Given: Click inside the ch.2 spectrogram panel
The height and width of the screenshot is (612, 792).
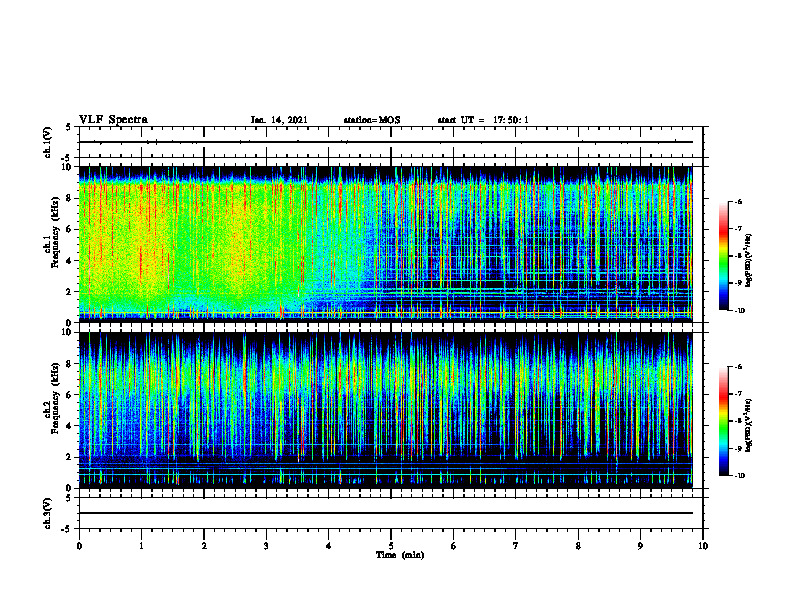Looking at the screenshot, I should pyautogui.click(x=386, y=410).
